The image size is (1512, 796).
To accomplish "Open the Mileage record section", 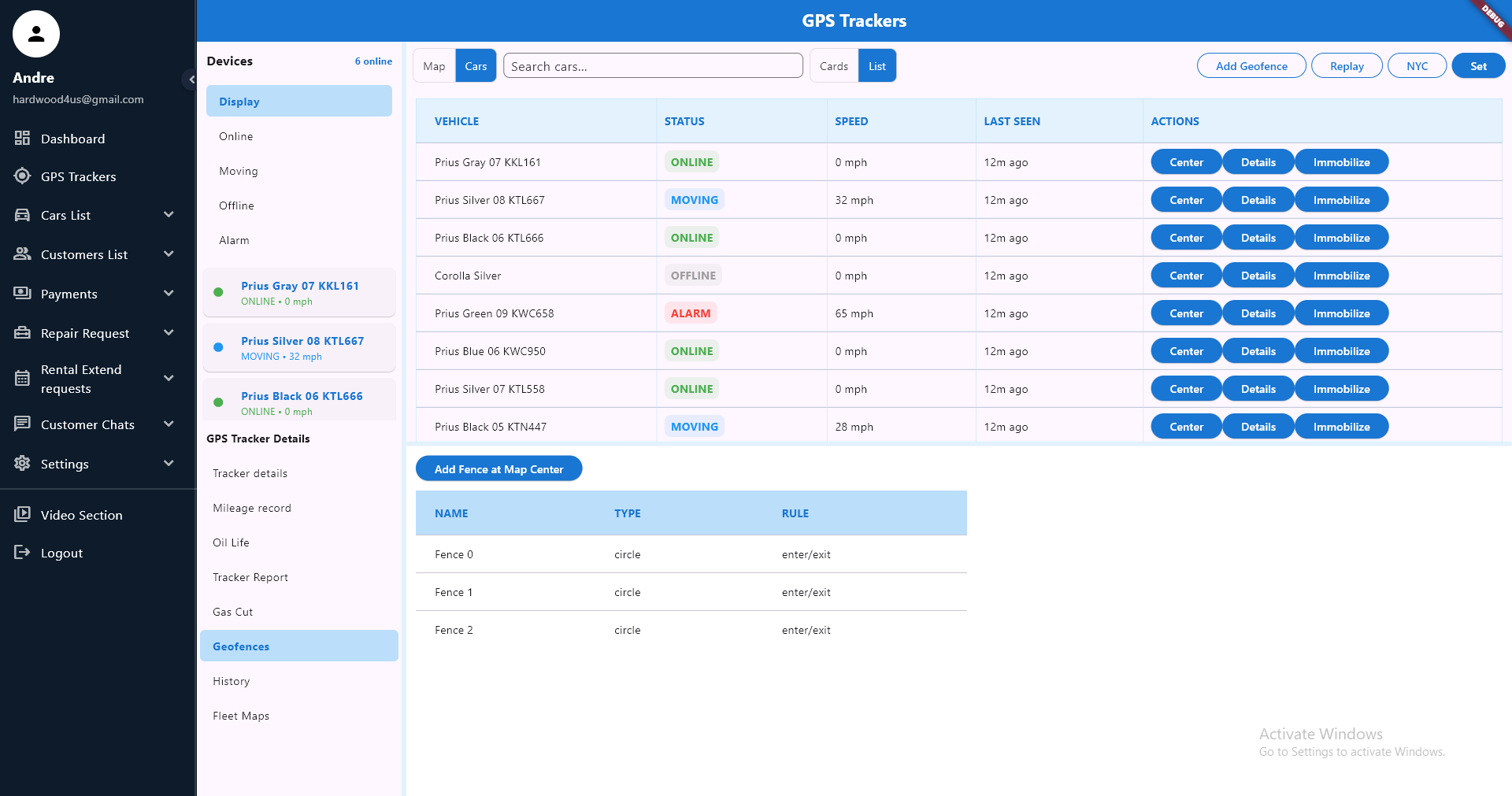I will tap(252, 508).
